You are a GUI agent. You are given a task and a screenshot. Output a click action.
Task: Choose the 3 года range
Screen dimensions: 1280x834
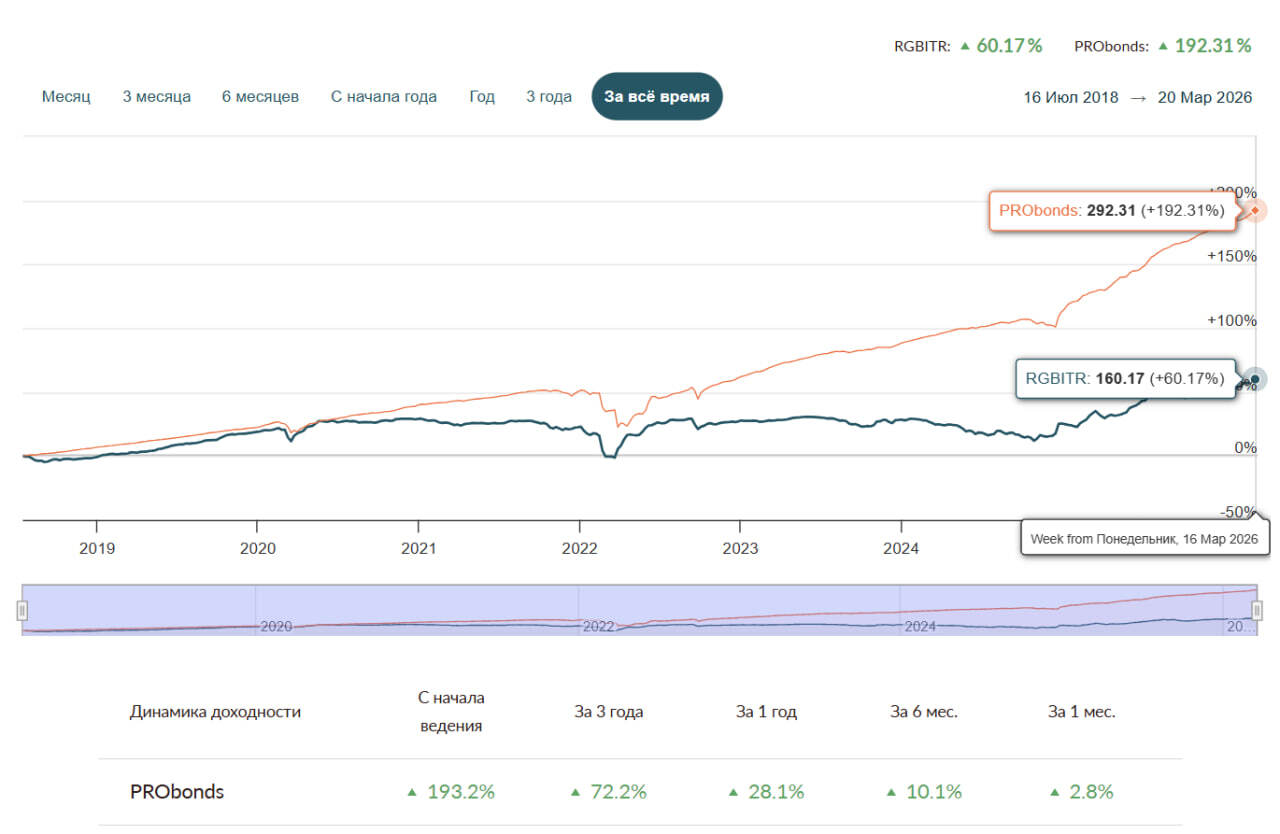coord(549,97)
